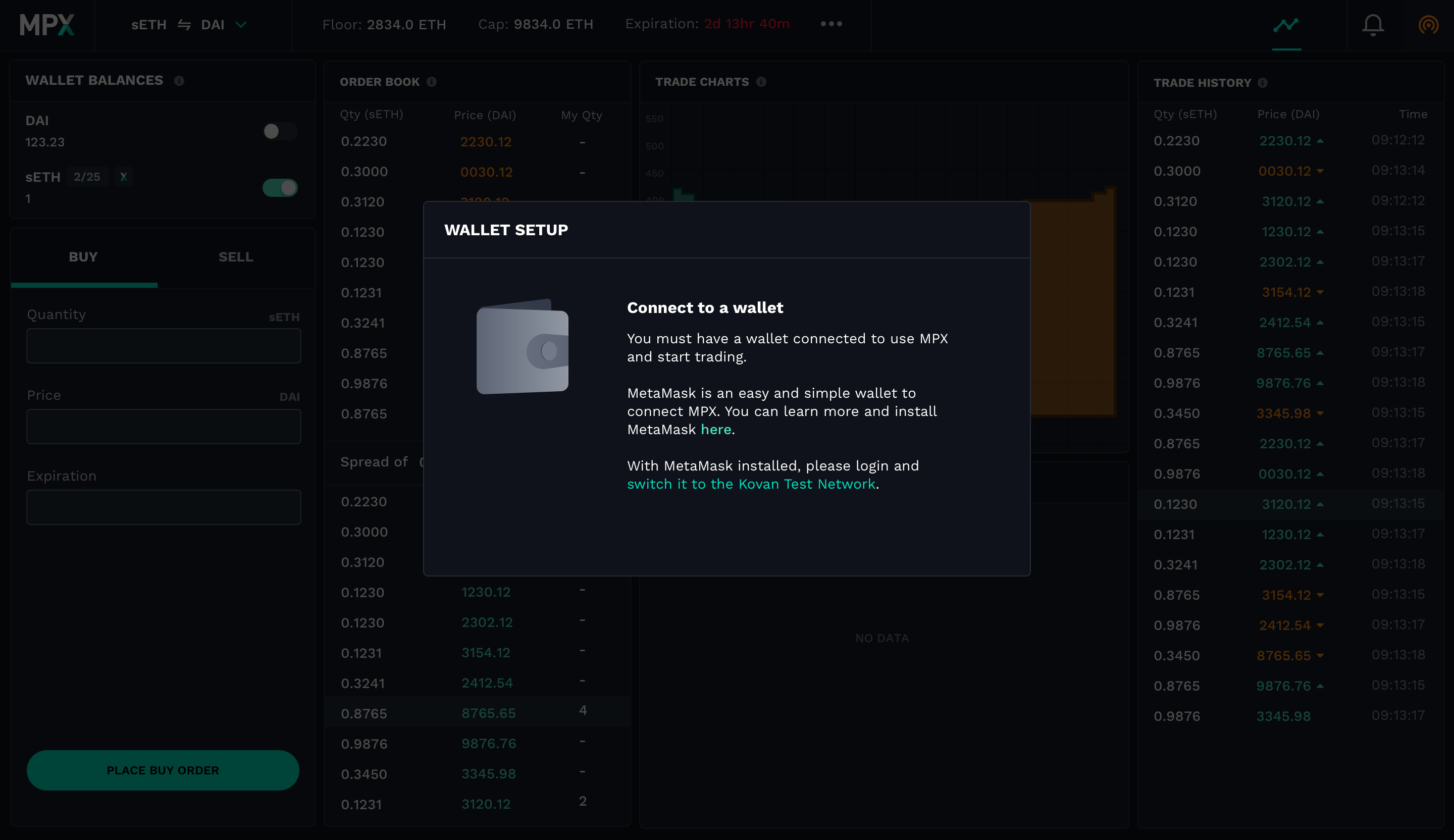Viewport: 1454px width, 840px height.
Task: Switch to the BUY tab
Action: [84, 257]
